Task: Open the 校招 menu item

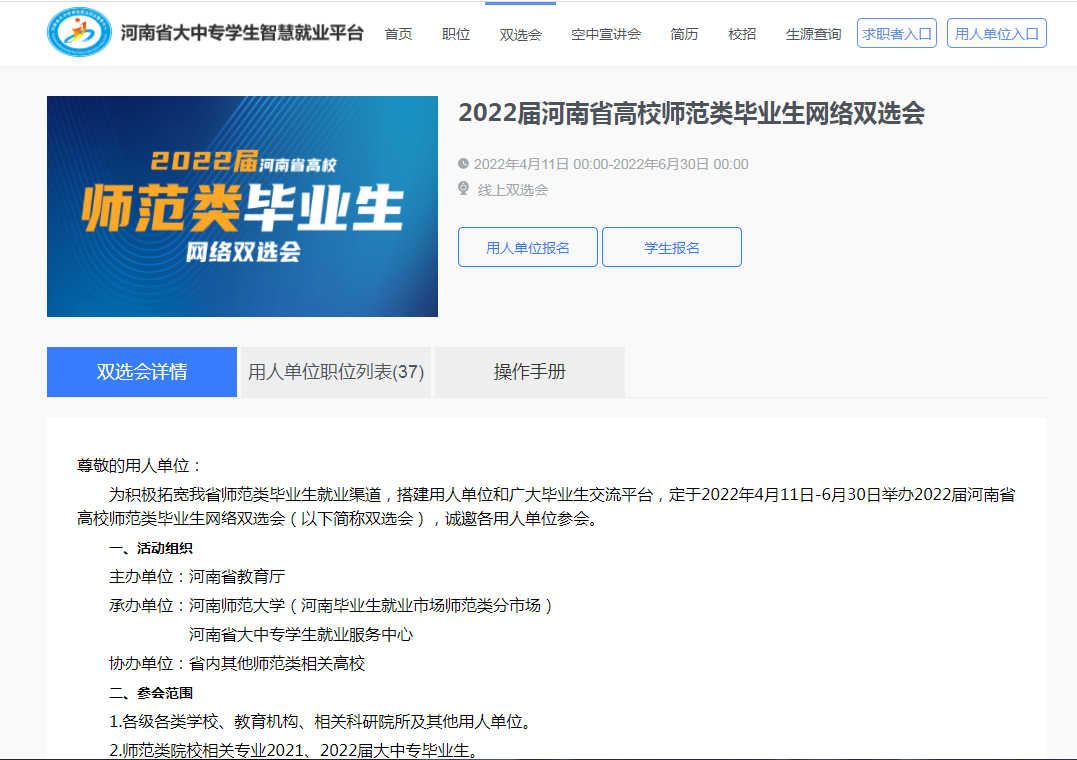Action: pyautogui.click(x=742, y=34)
